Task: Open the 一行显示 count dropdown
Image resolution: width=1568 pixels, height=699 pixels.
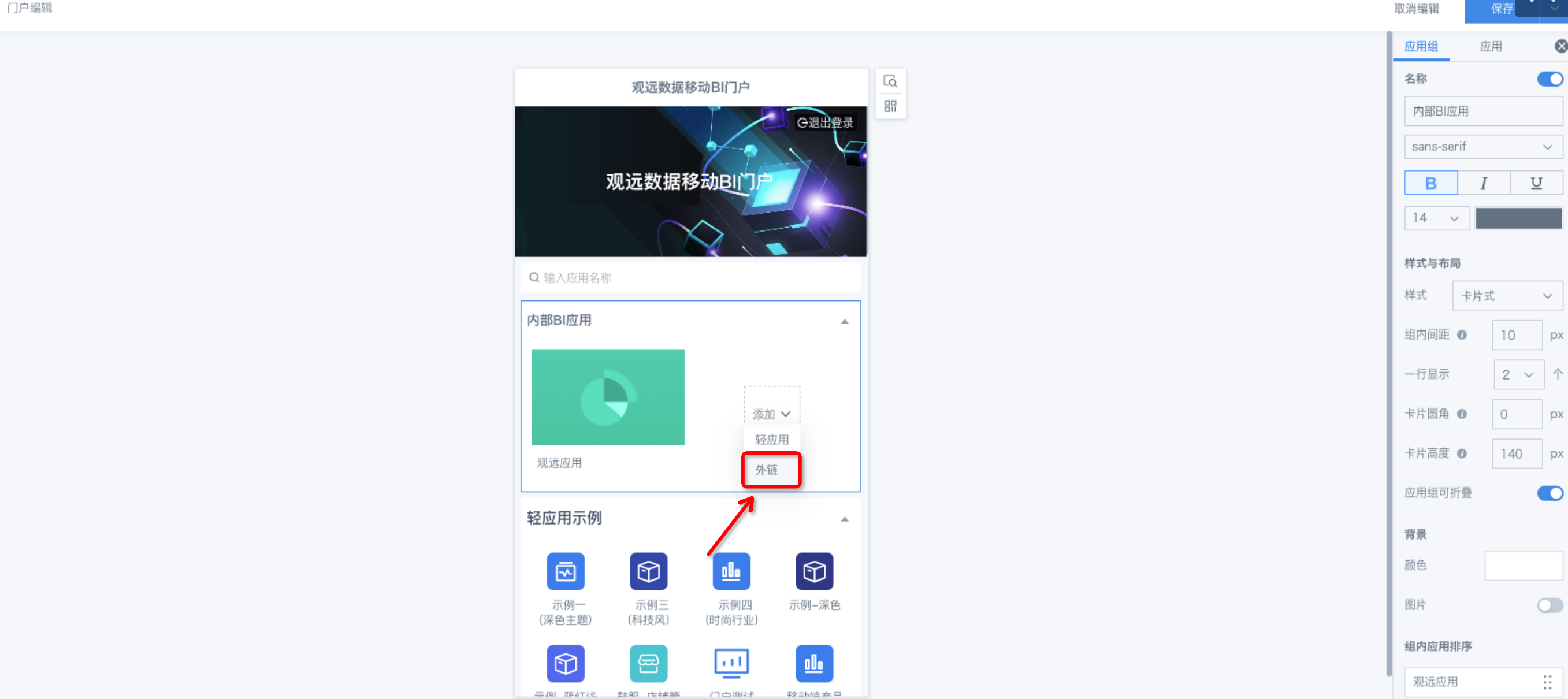Action: (x=1519, y=374)
